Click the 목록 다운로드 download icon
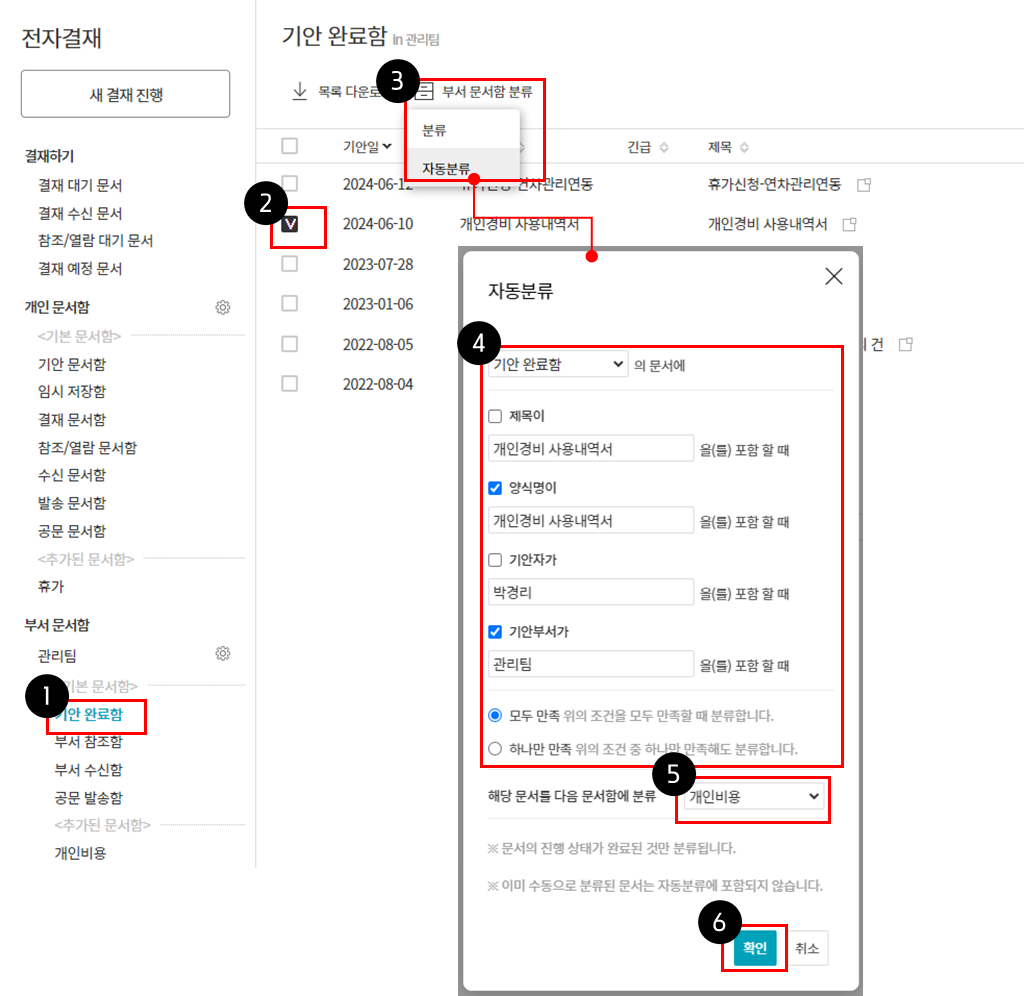The width and height of the screenshot is (1024, 996). tap(299, 92)
